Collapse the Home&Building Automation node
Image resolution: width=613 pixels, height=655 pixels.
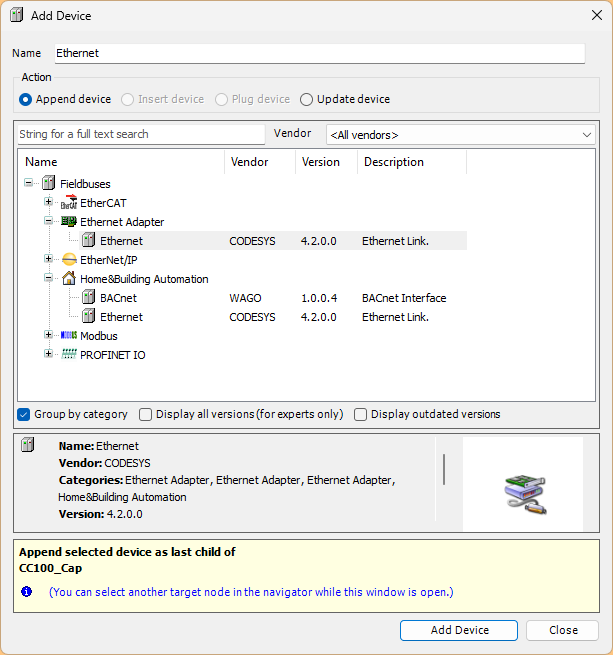pos(48,278)
